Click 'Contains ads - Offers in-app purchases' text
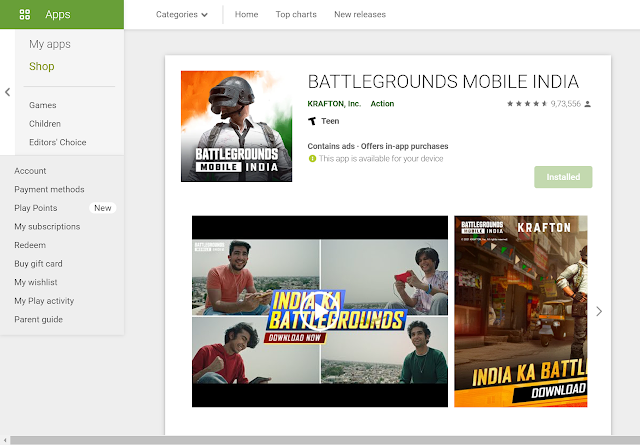Screen dimensions: 640x445 pyautogui.click(x=378, y=146)
